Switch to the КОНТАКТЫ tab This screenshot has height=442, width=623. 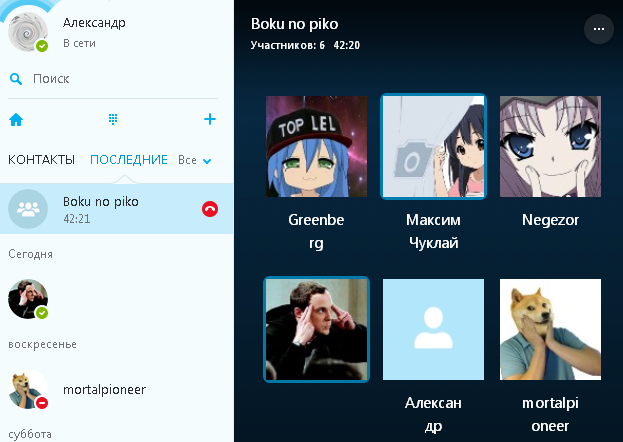click(x=41, y=160)
